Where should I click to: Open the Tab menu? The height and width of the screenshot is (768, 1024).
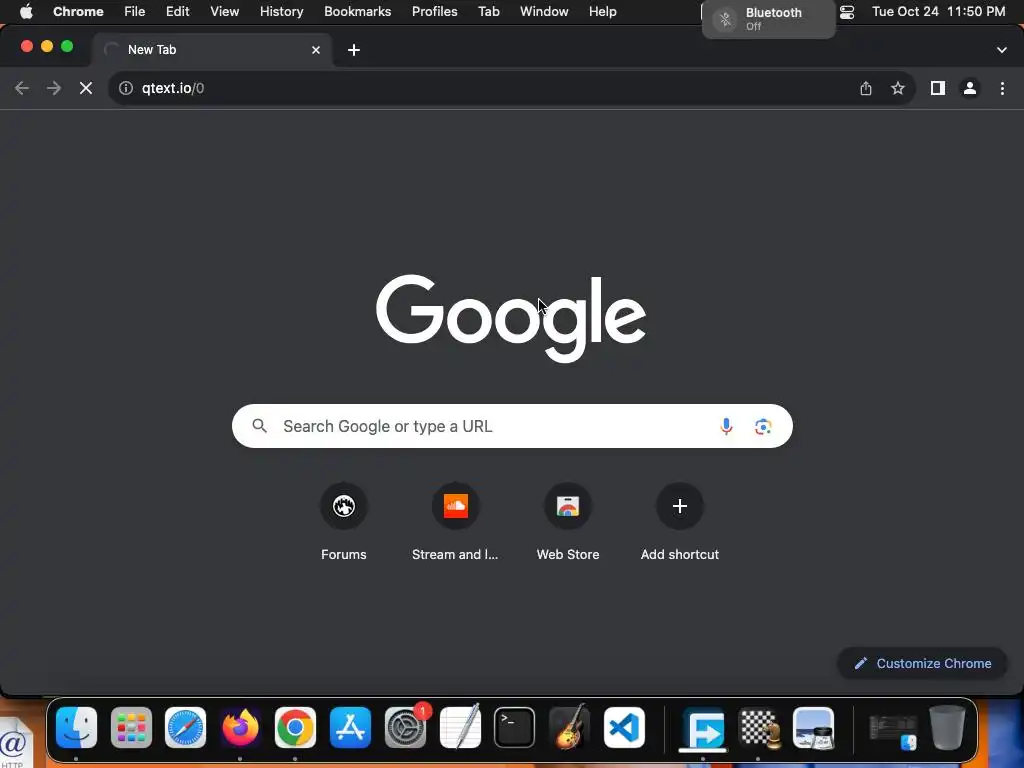pos(488,12)
